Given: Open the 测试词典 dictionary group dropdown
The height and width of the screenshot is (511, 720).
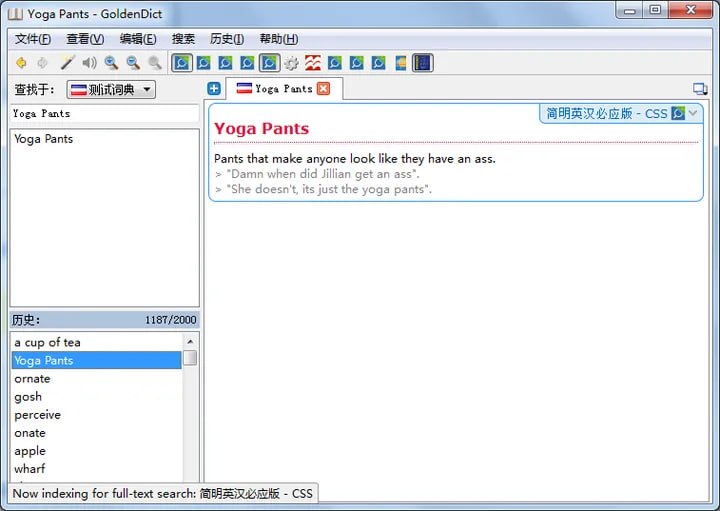Looking at the screenshot, I should click(x=111, y=90).
